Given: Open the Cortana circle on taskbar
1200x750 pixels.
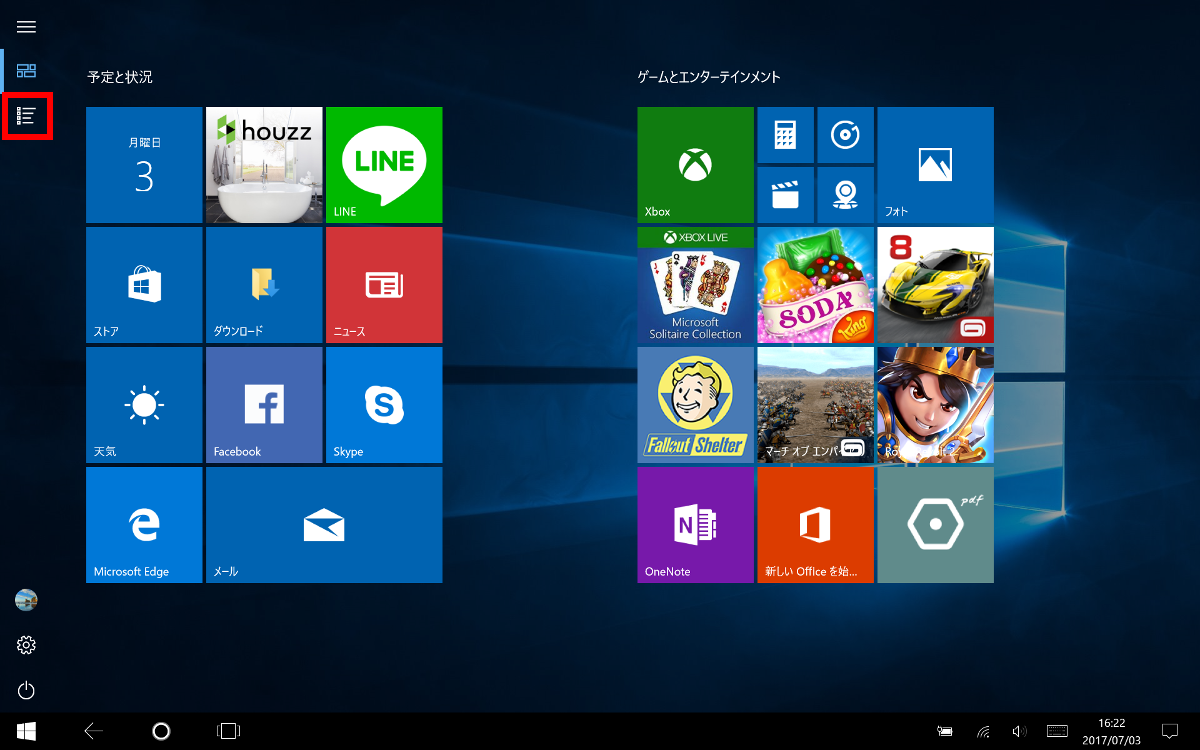Looking at the screenshot, I should coord(161,731).
